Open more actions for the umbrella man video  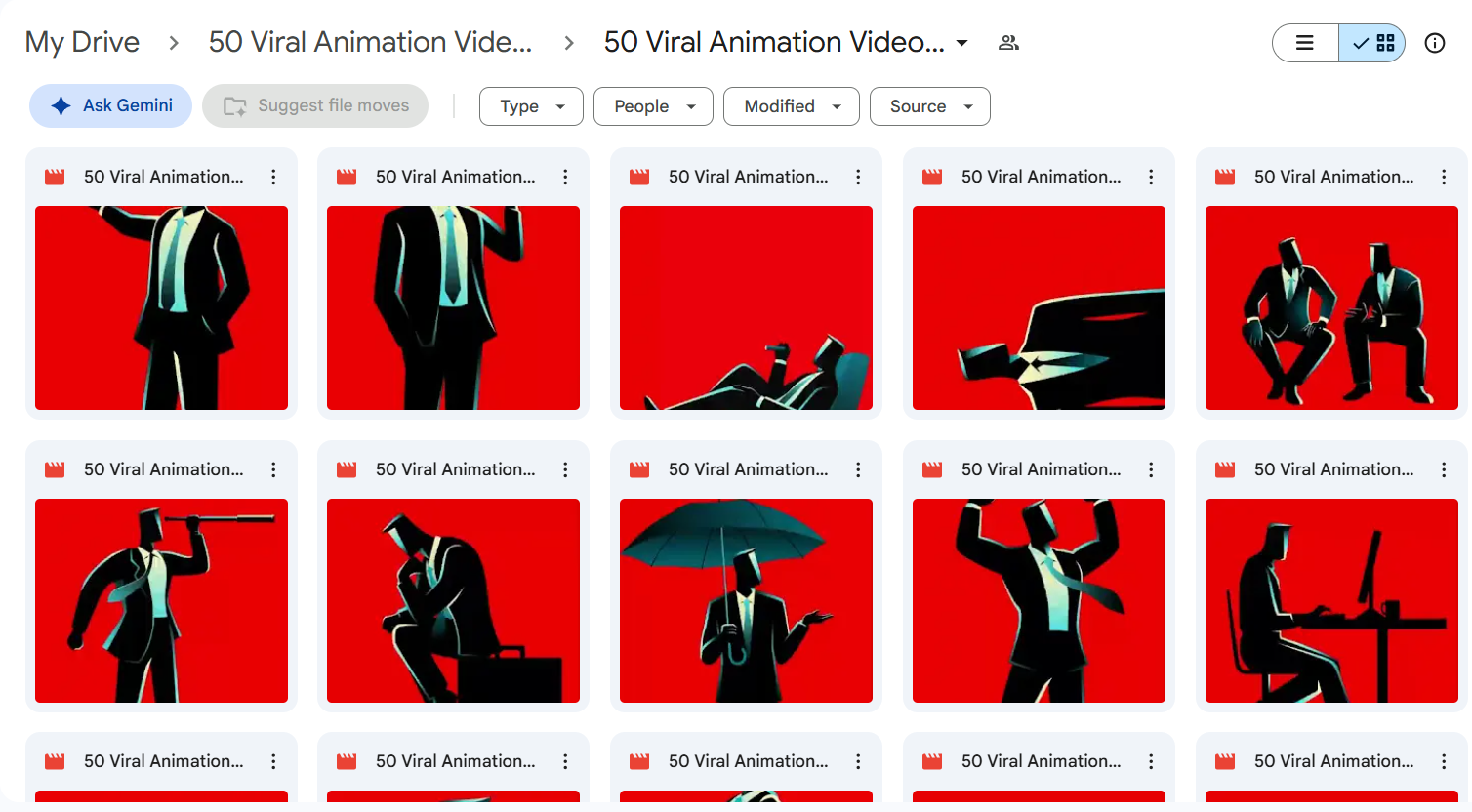[858, 469]
